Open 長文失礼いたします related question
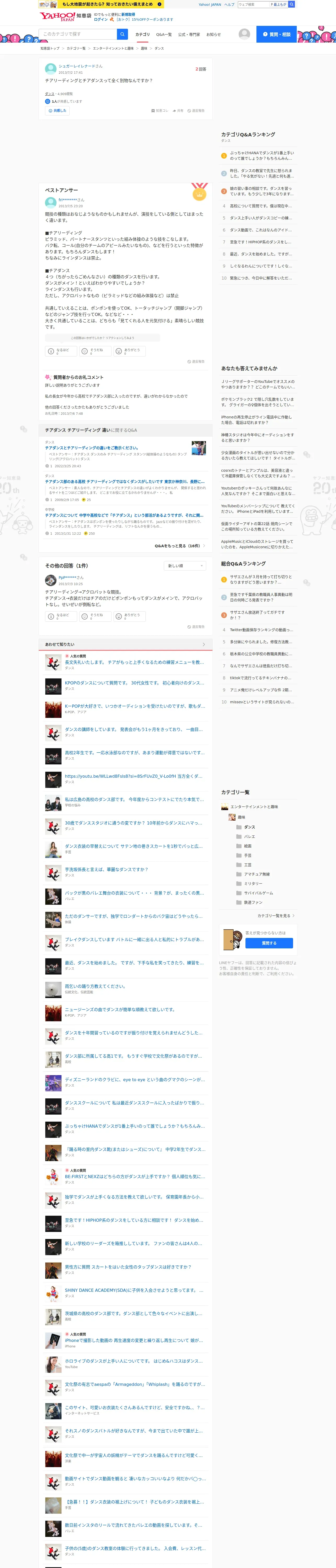 pyautogui.click(x=134, y=662)
